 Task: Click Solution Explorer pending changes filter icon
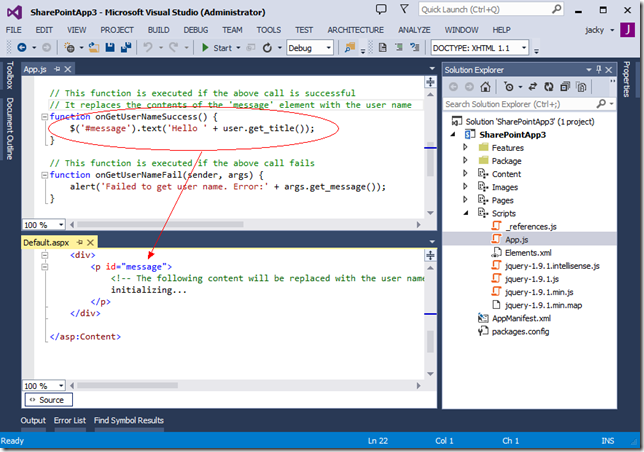tap(508, 87)
